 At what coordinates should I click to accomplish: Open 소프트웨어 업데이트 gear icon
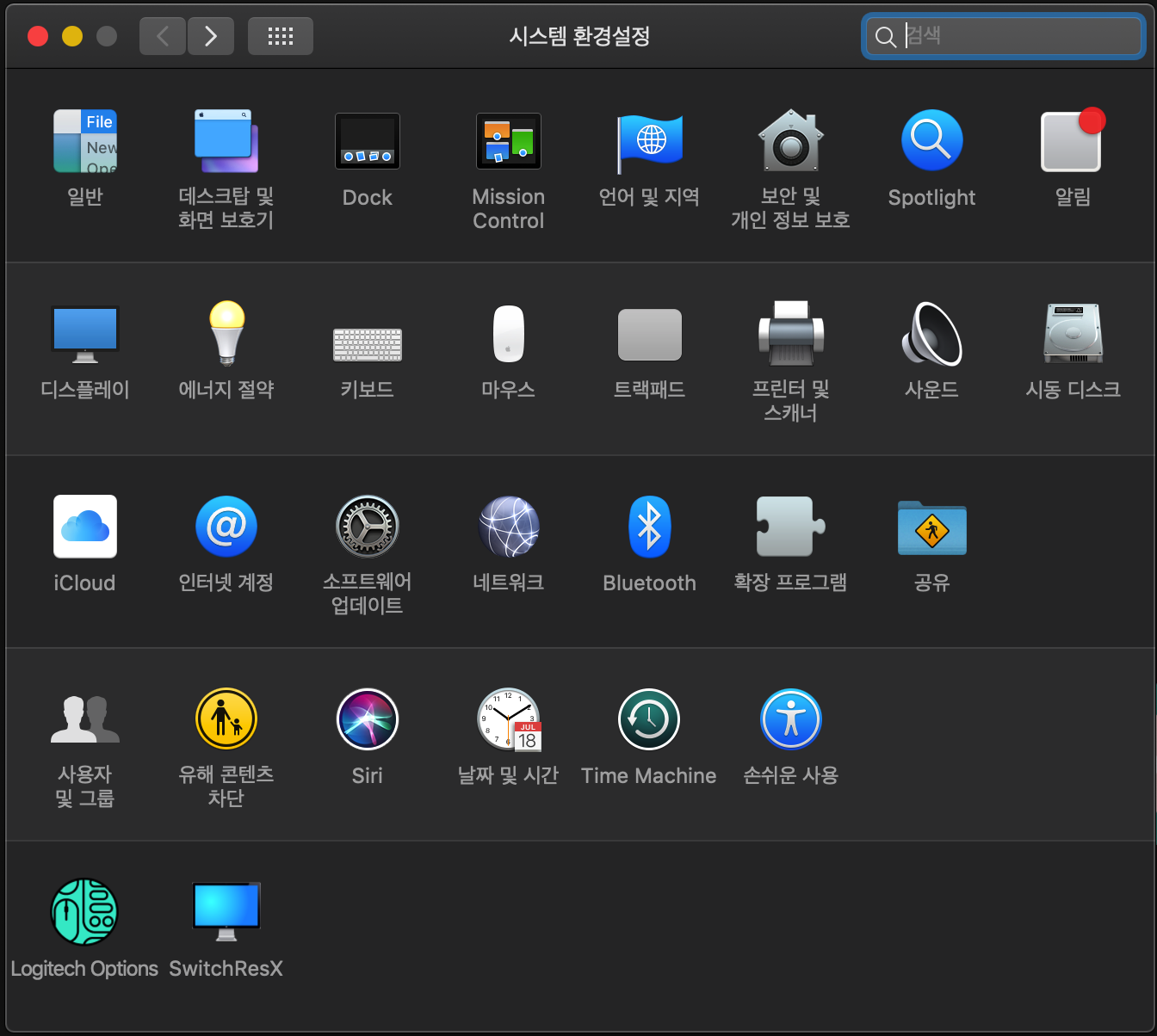pos(368,527)
